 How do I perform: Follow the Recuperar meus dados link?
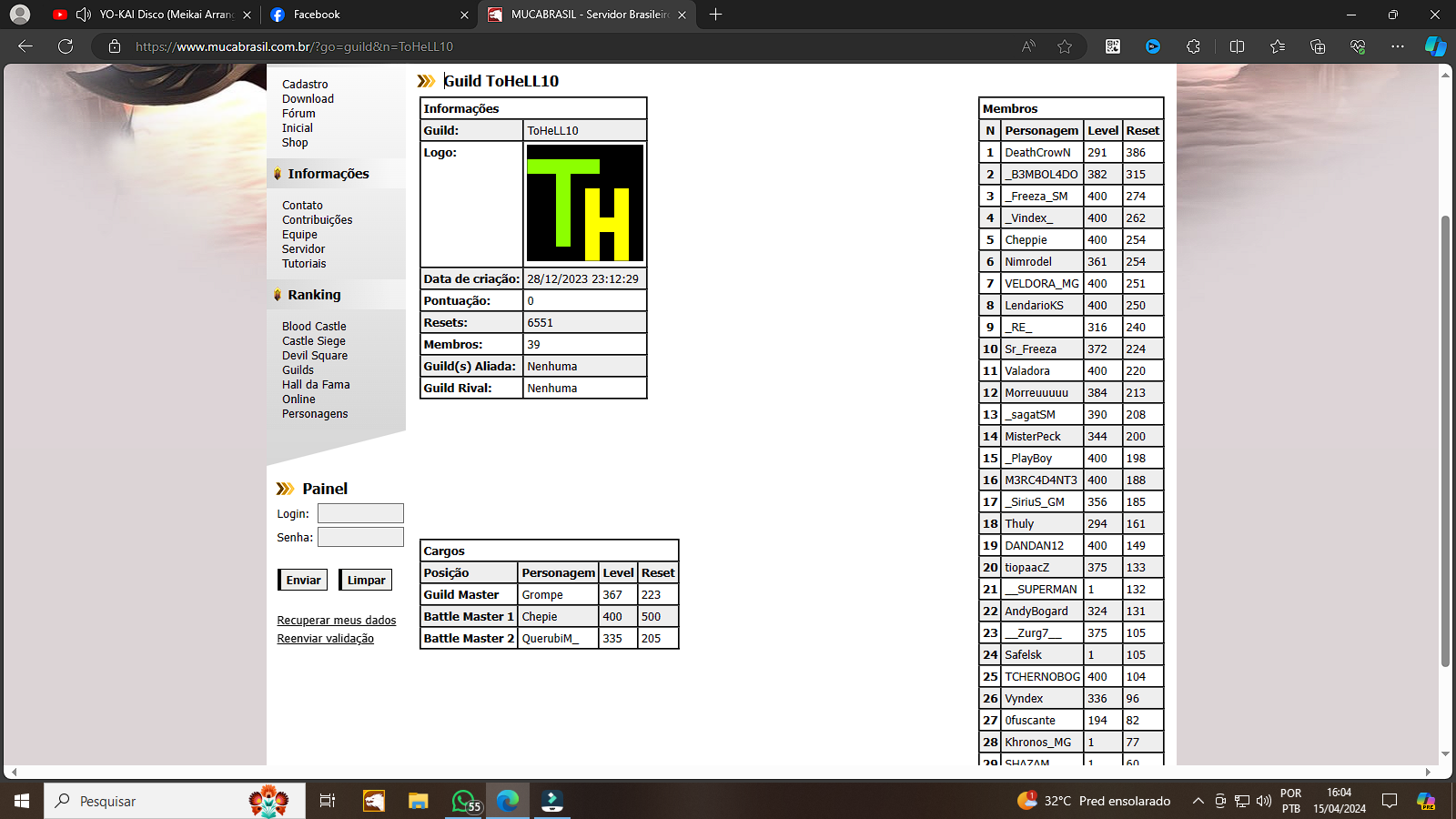pyautogui.click(x=337, y=621)
